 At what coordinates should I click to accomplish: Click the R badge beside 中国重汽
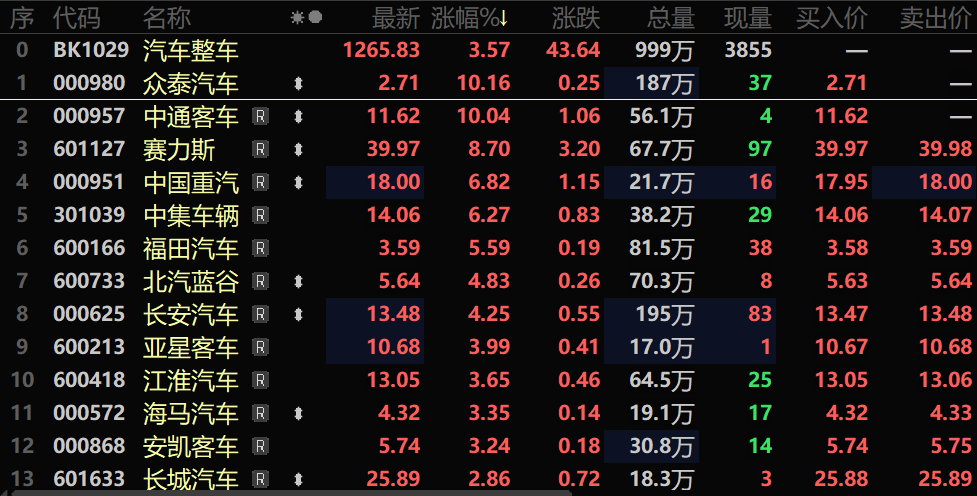(x=260, y=182)
